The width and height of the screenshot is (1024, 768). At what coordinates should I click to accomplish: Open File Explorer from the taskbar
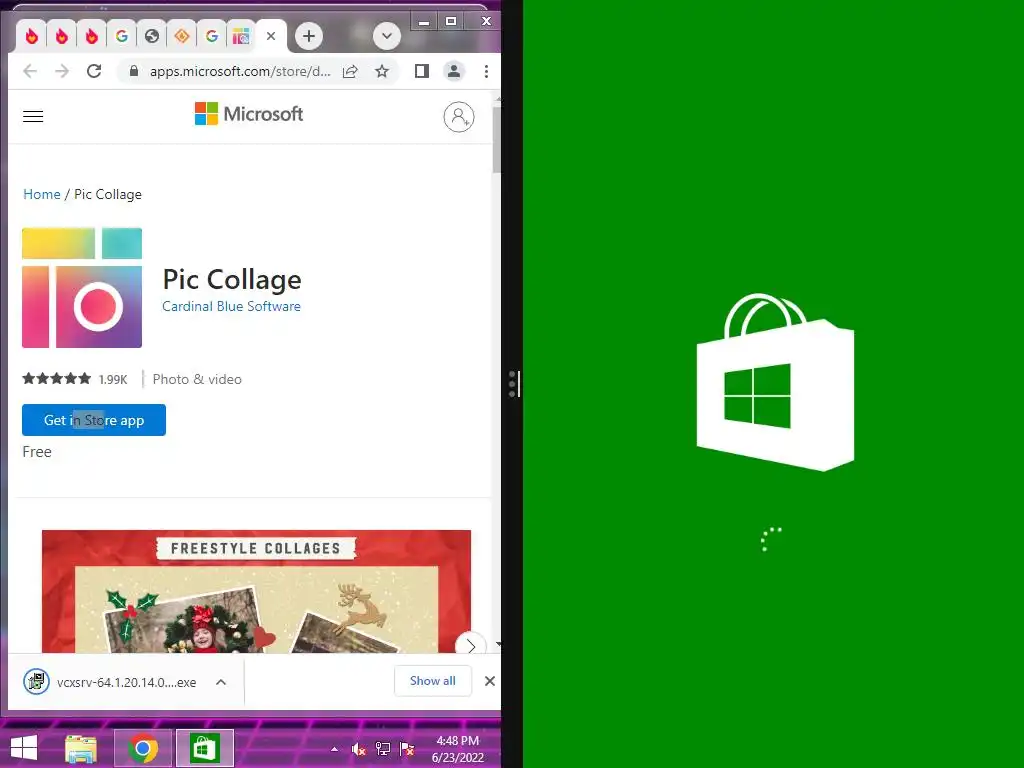coord(81,748)
